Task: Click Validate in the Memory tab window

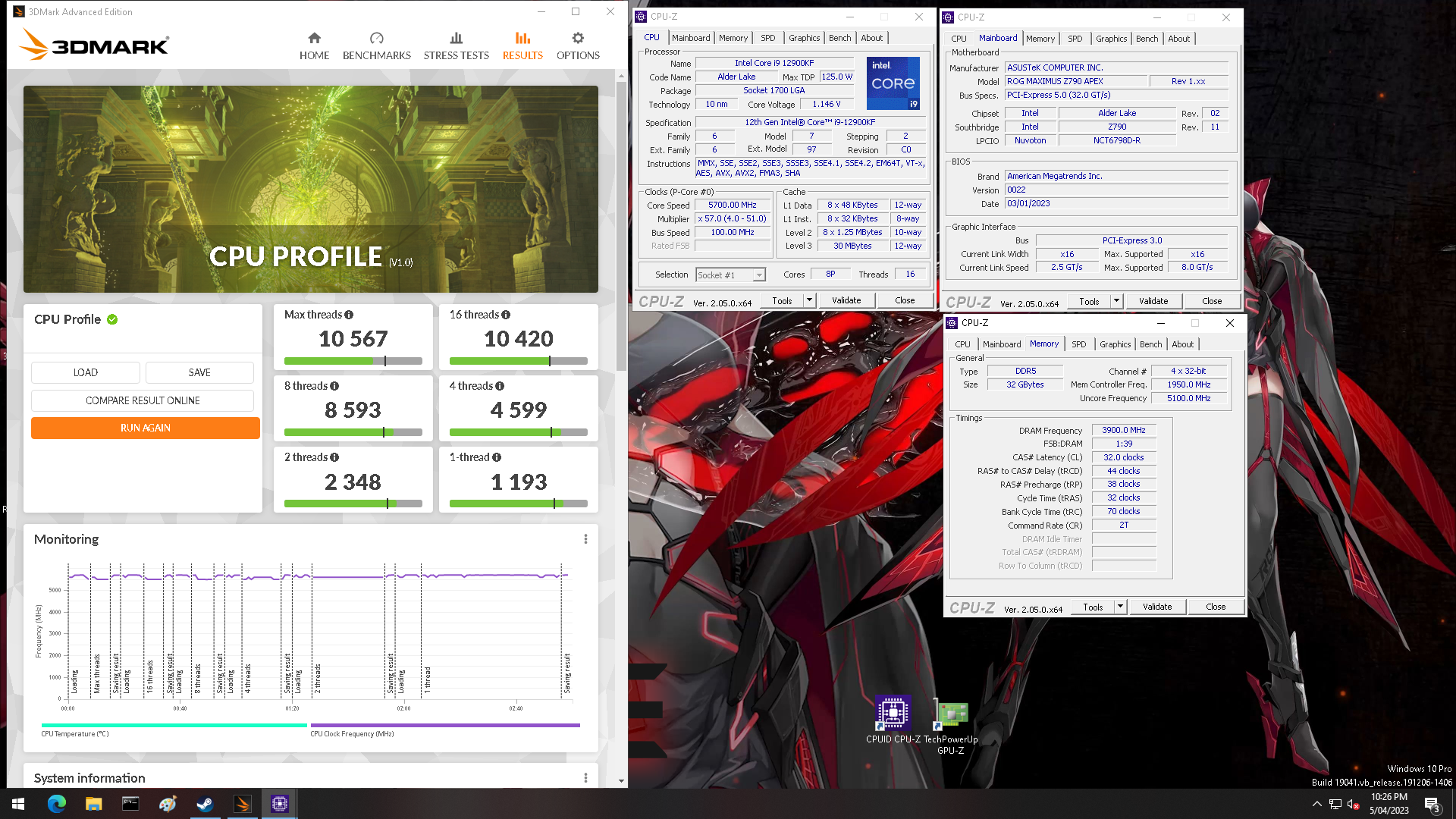Action: tap(1157, 607)
